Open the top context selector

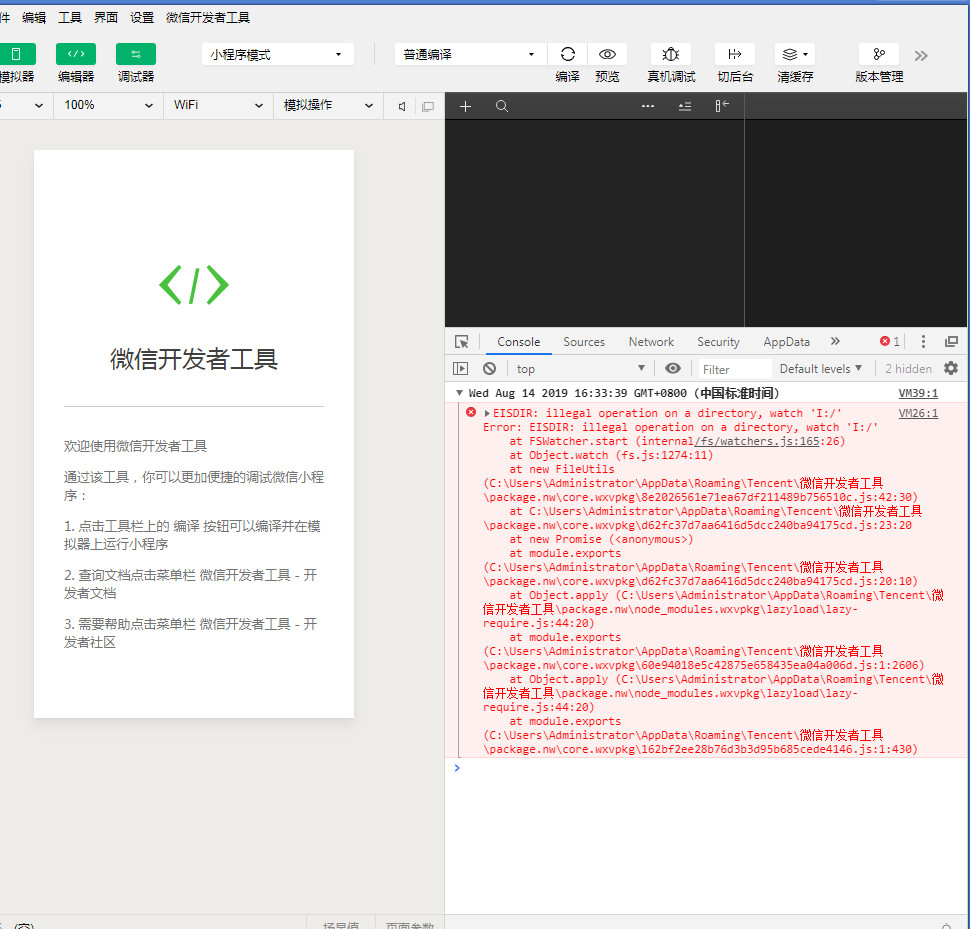pyautogui.click(x=581, y=369)
